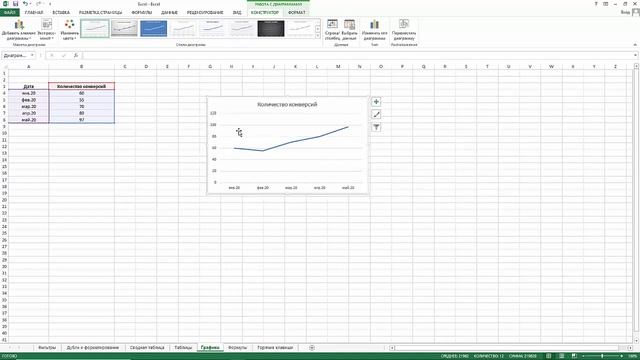The image size is (640, 360).
Task: Click the Undo arrow icon
Action: 25,4
